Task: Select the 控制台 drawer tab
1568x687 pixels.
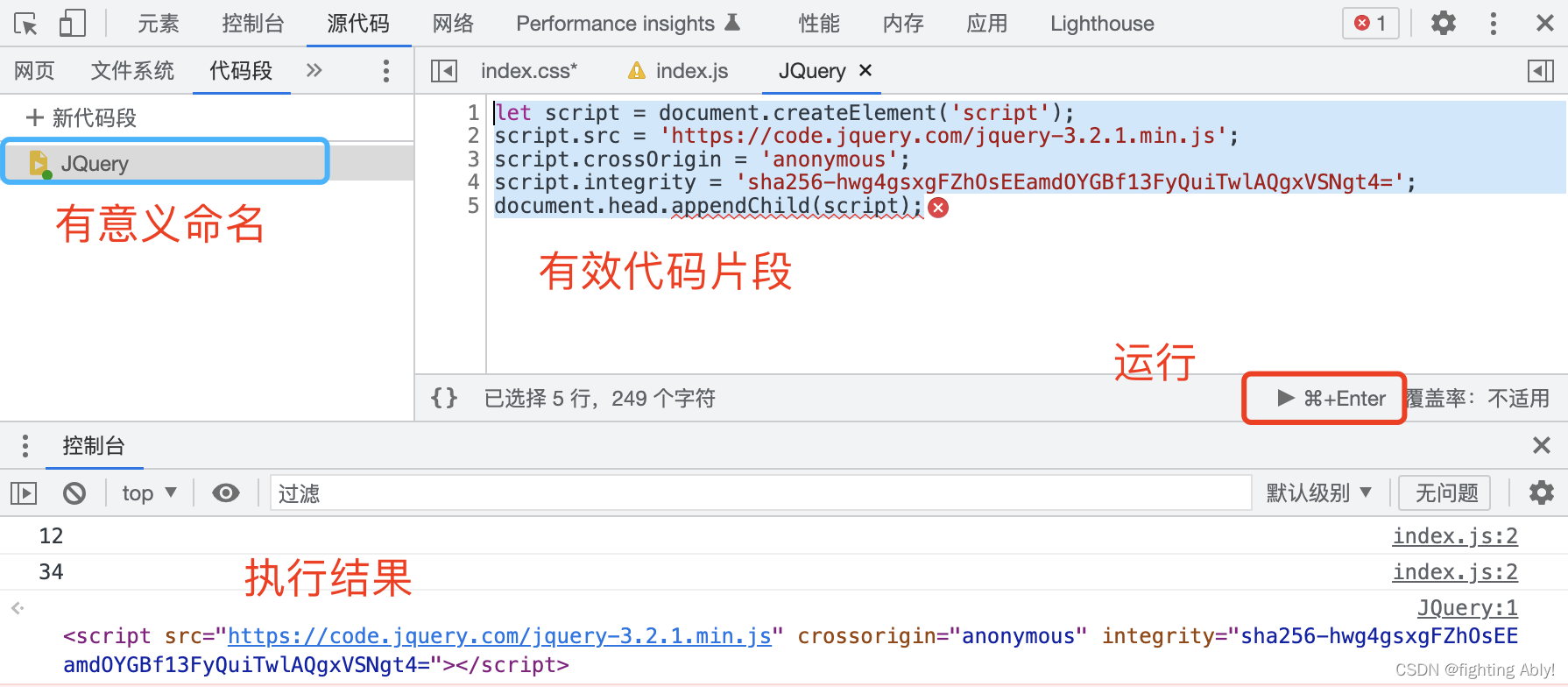Action: [x=94, y=446]
